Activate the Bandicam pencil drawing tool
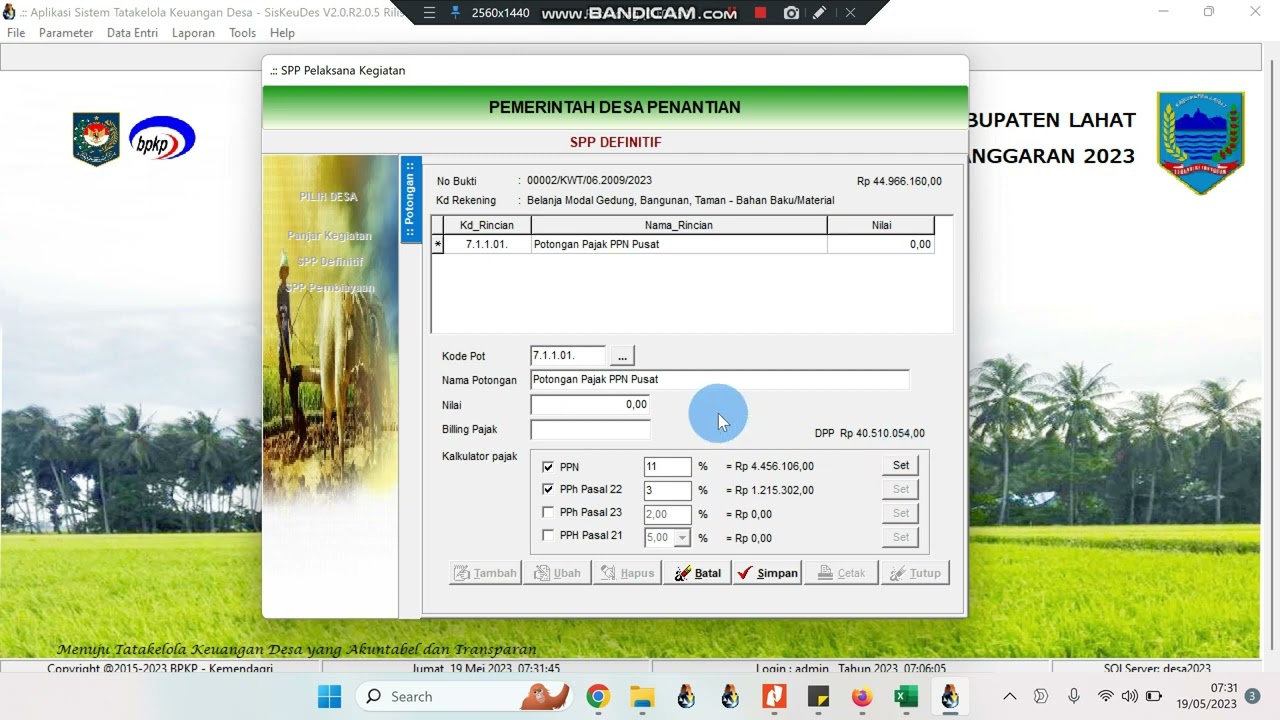 820,13
